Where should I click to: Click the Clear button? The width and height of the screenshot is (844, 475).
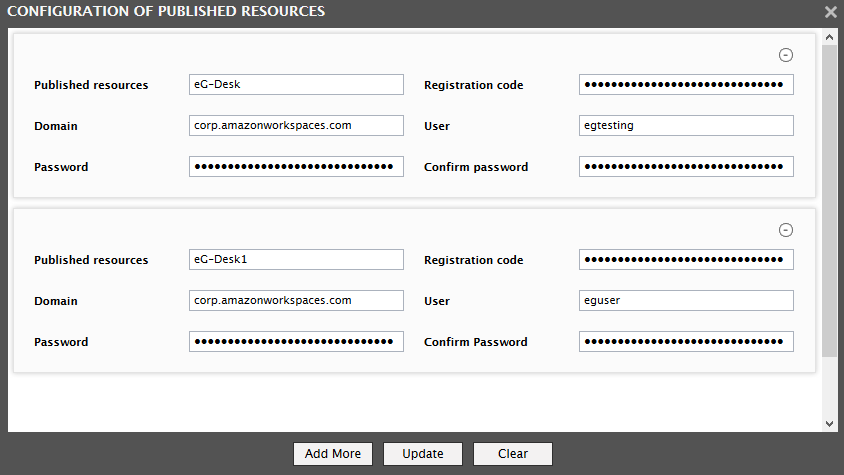(512, 454)
